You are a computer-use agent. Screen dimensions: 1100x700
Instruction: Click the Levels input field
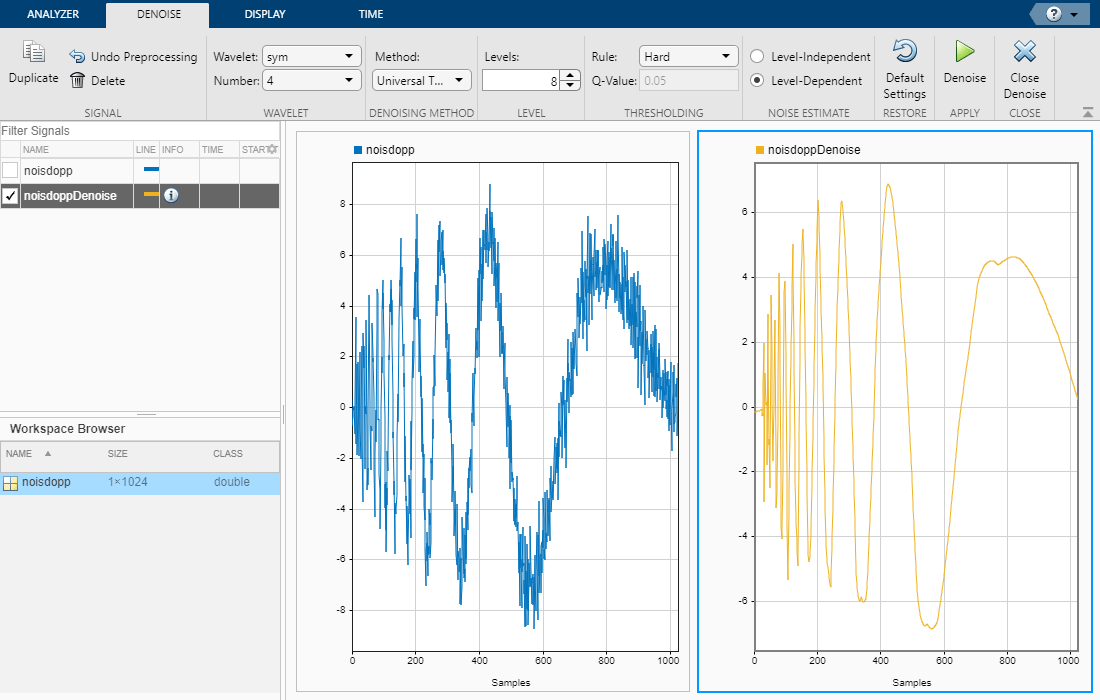(x=520, y=81)
